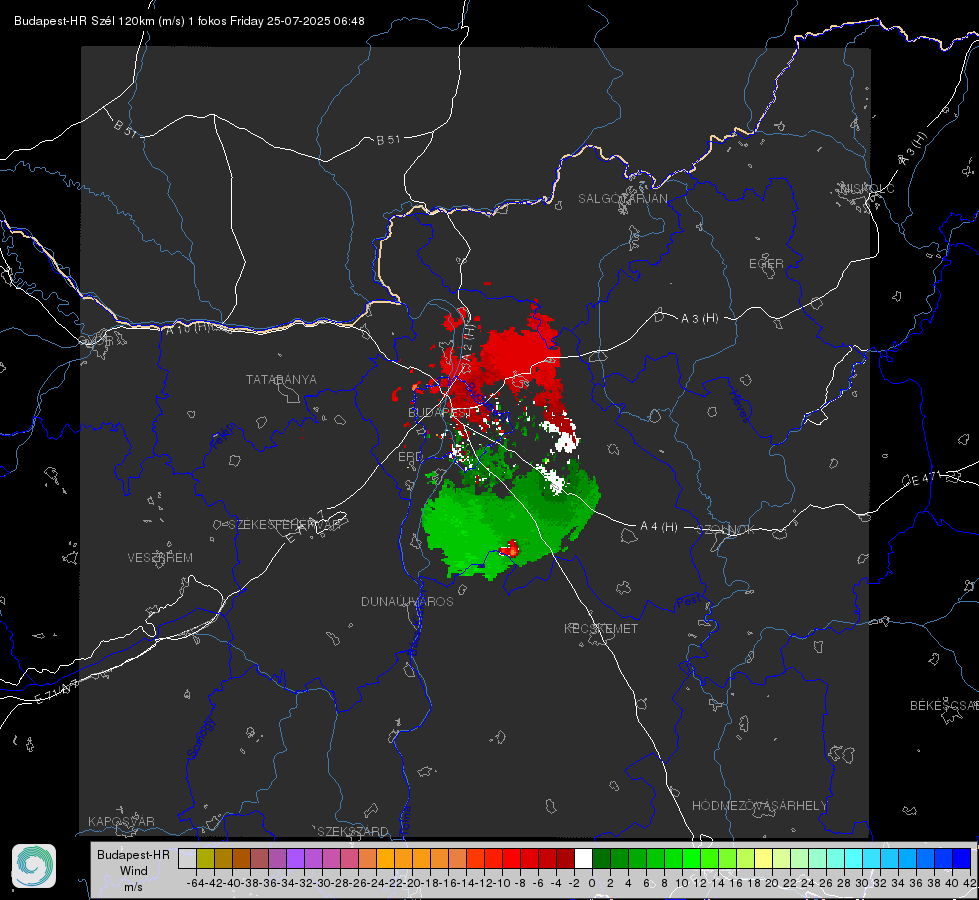Click the EGER city label
Screen dimensions: 979x900
click(x=766, y=264)
